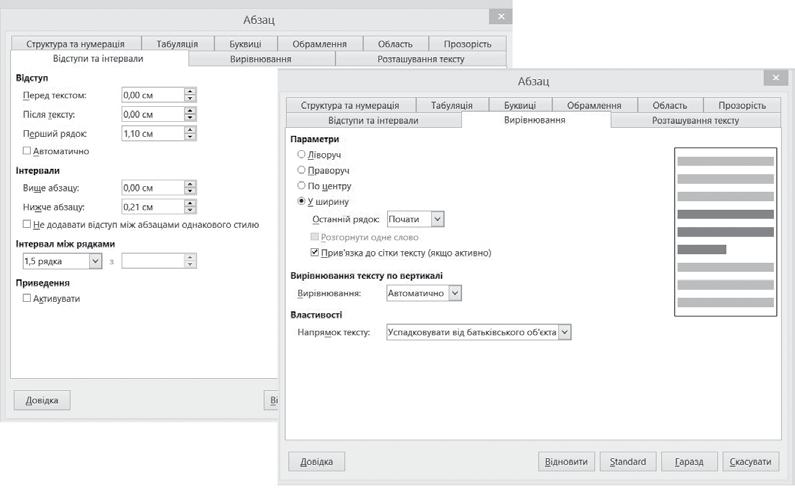
Task: Increase Вище абзацу spacing value
Action: click(190, 184)
